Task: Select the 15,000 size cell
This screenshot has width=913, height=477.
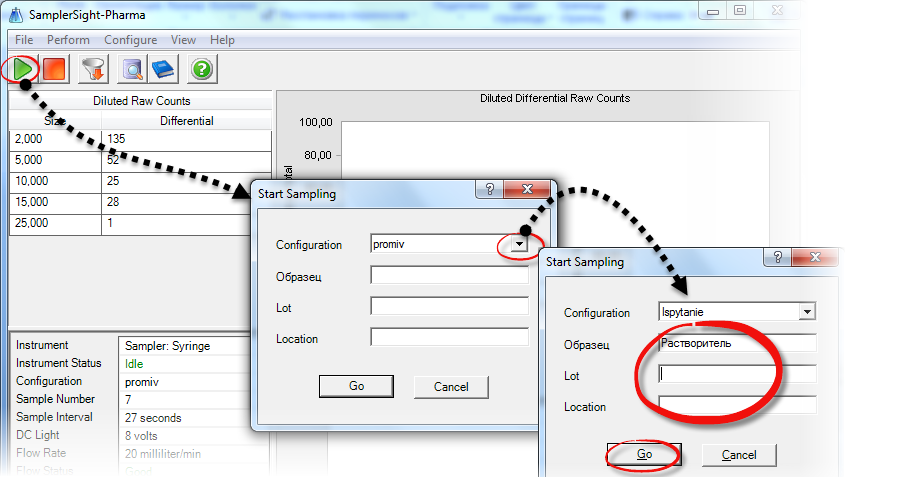Action: tap(55, 202)
